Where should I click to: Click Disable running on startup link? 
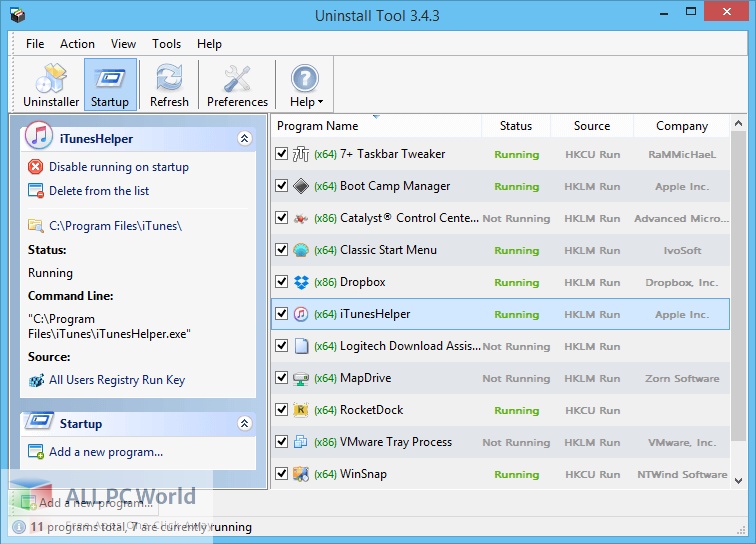pos(119,167)
